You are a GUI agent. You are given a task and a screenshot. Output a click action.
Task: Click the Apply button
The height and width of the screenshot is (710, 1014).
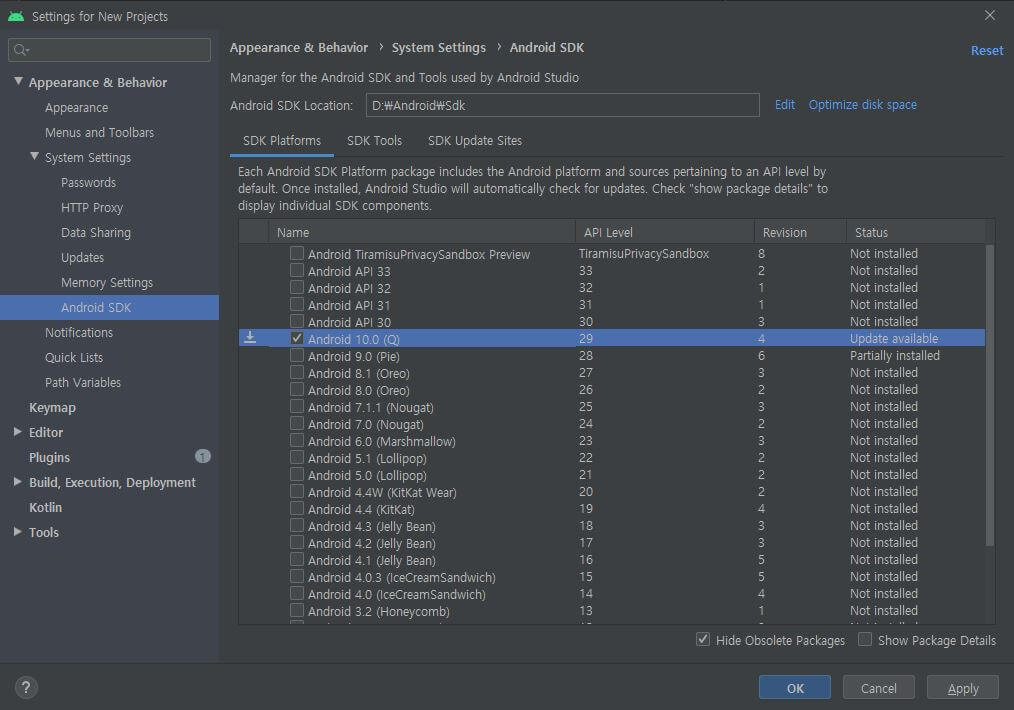pyautogui.click(x=962, y=688)
